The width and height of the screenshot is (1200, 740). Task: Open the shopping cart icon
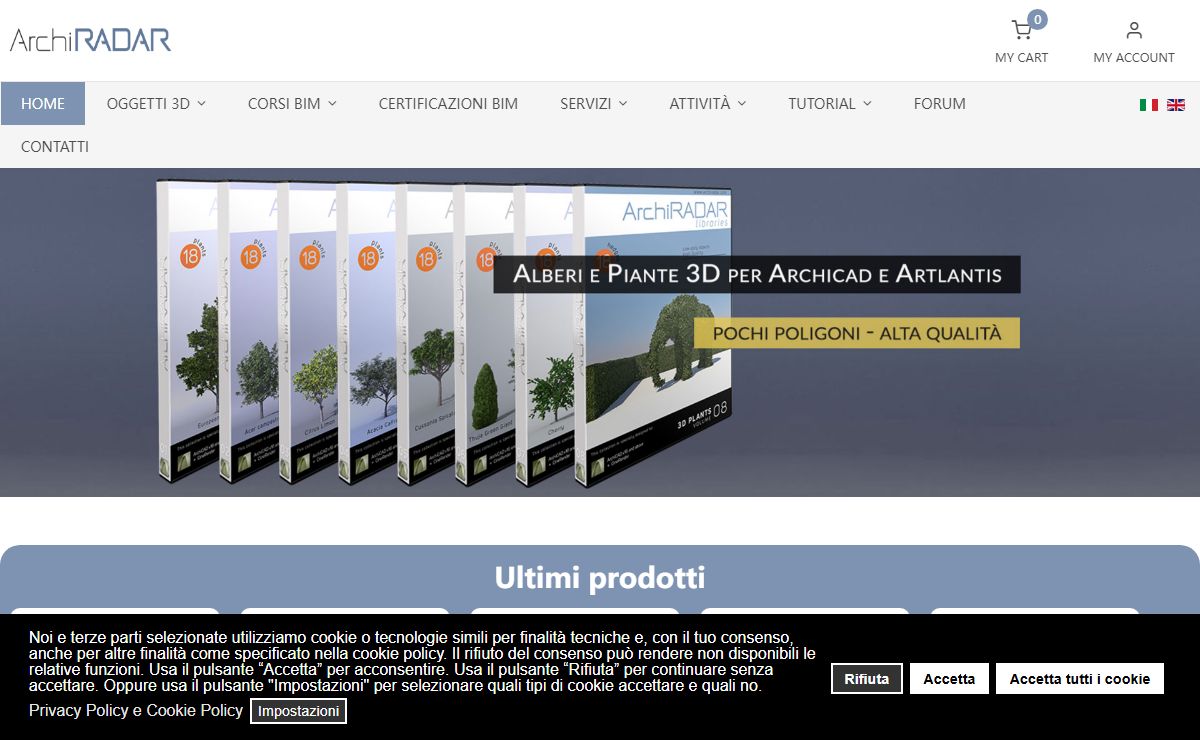[x=1021, y=30]
